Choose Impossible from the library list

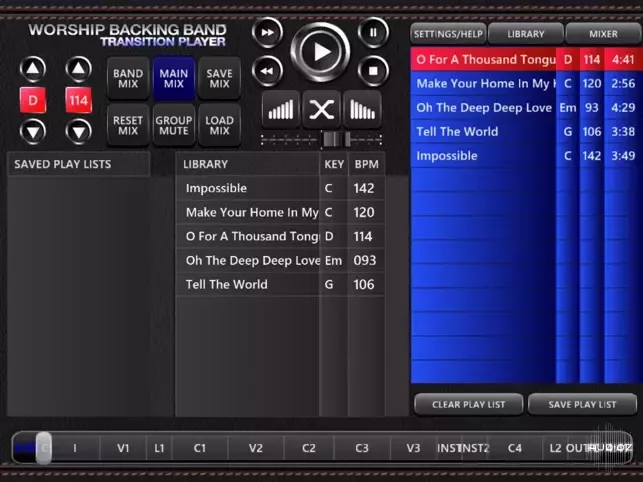click(x=280, y=188)
